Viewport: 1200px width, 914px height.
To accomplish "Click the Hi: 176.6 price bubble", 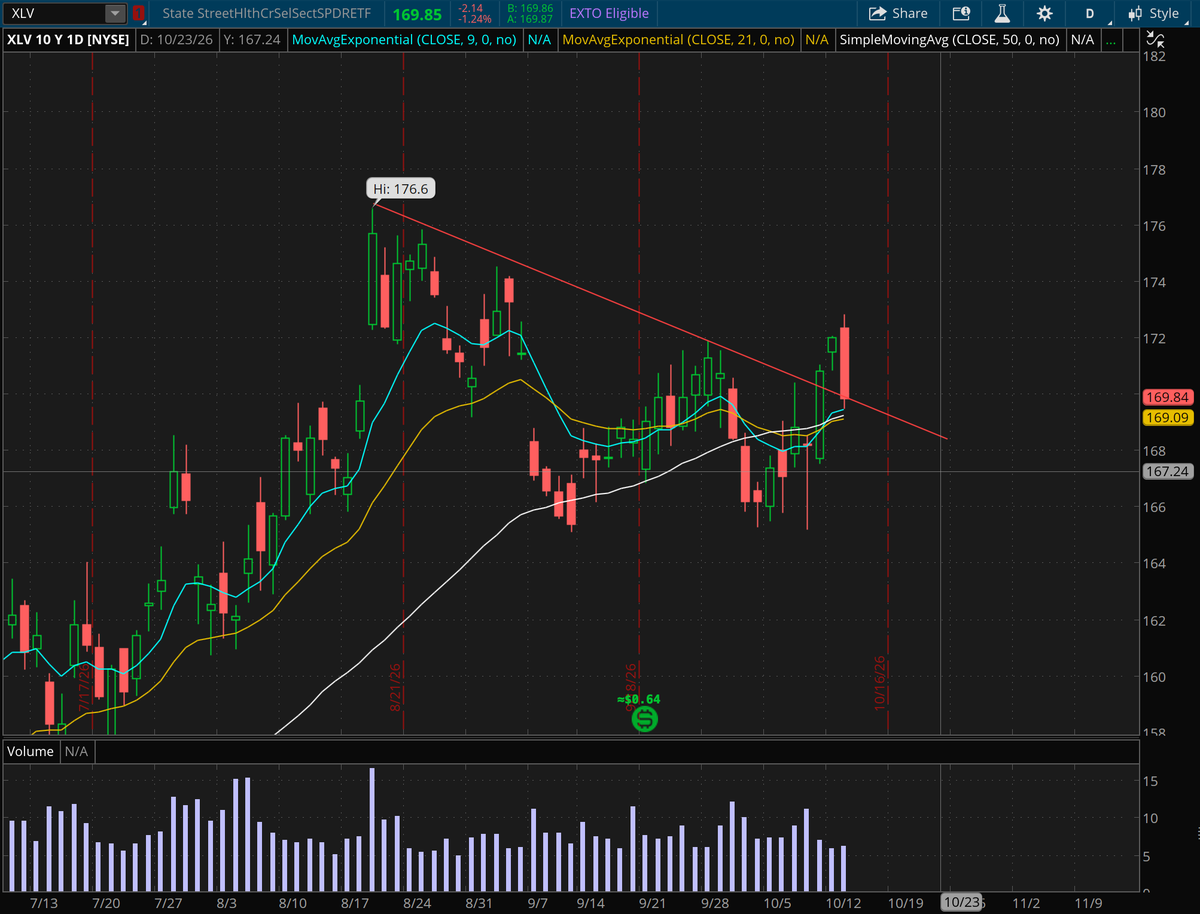I will coord(401,188).
